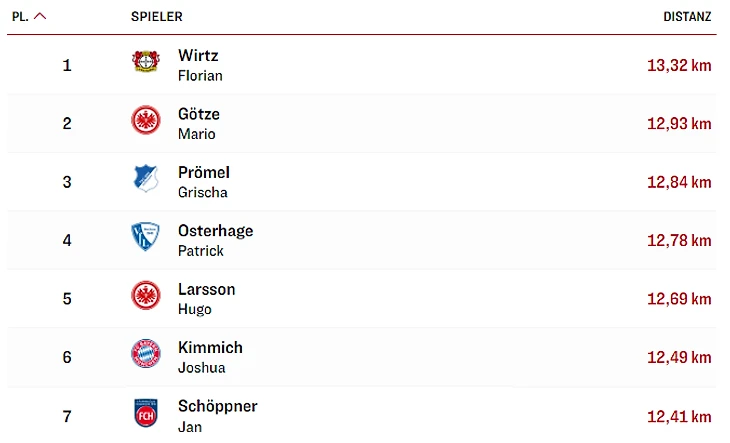Open player Larsson Hugo
The height and width of the screenshot is (443, 730).
(206, 298)
